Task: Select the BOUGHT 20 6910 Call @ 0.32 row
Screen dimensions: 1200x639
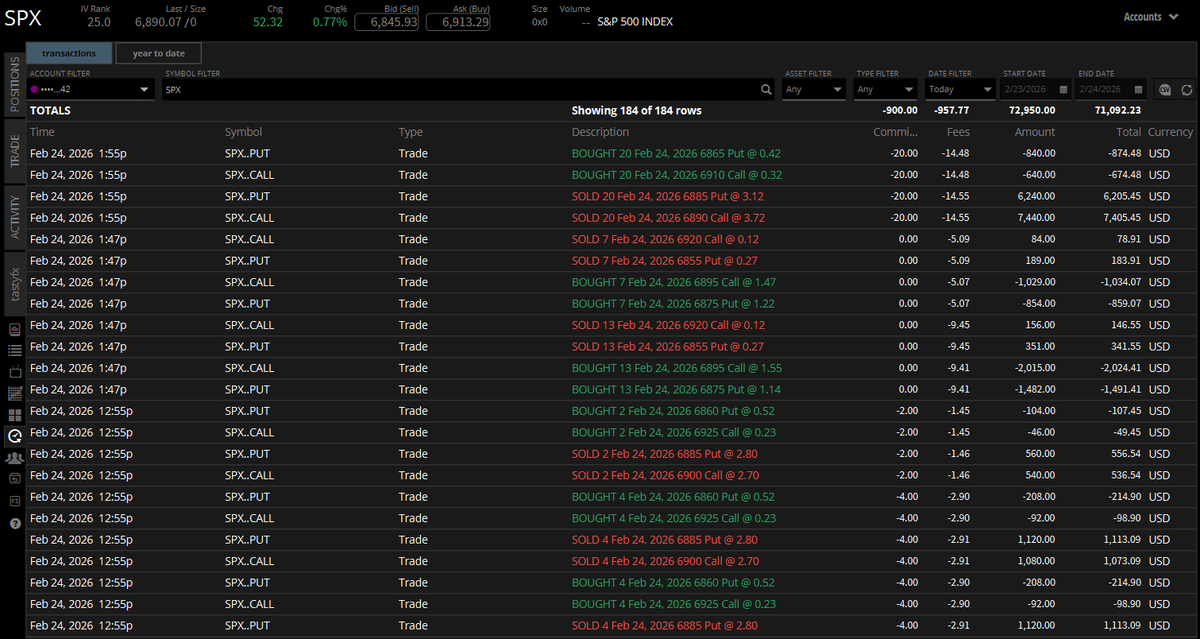Action: (612, 175)
